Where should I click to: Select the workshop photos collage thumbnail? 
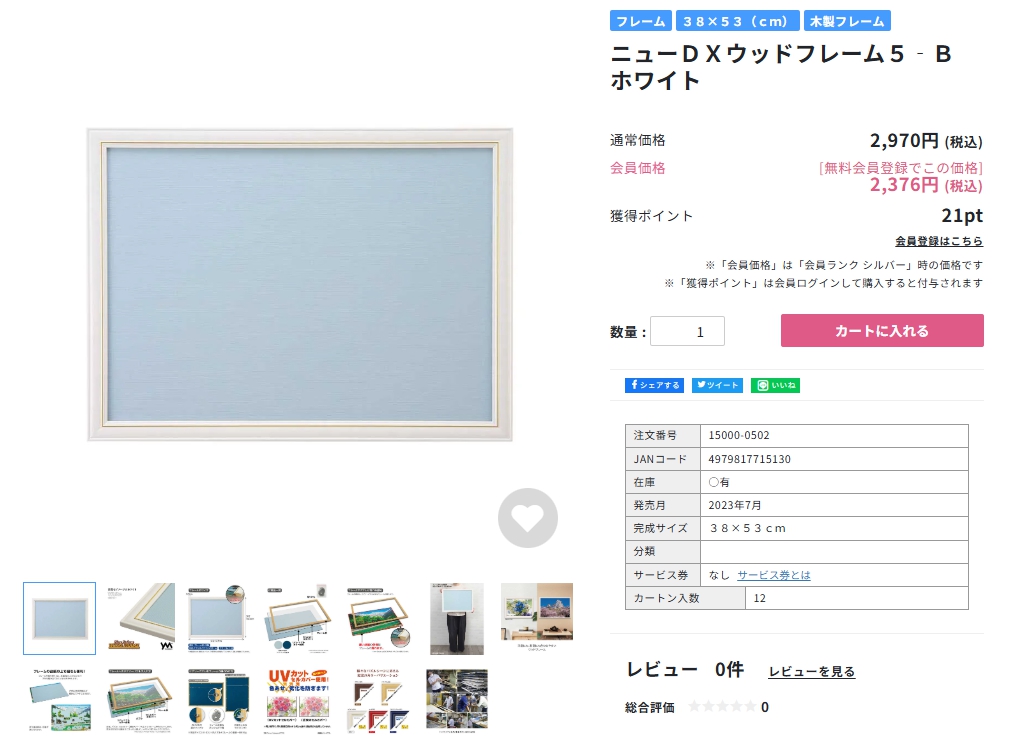457,701
